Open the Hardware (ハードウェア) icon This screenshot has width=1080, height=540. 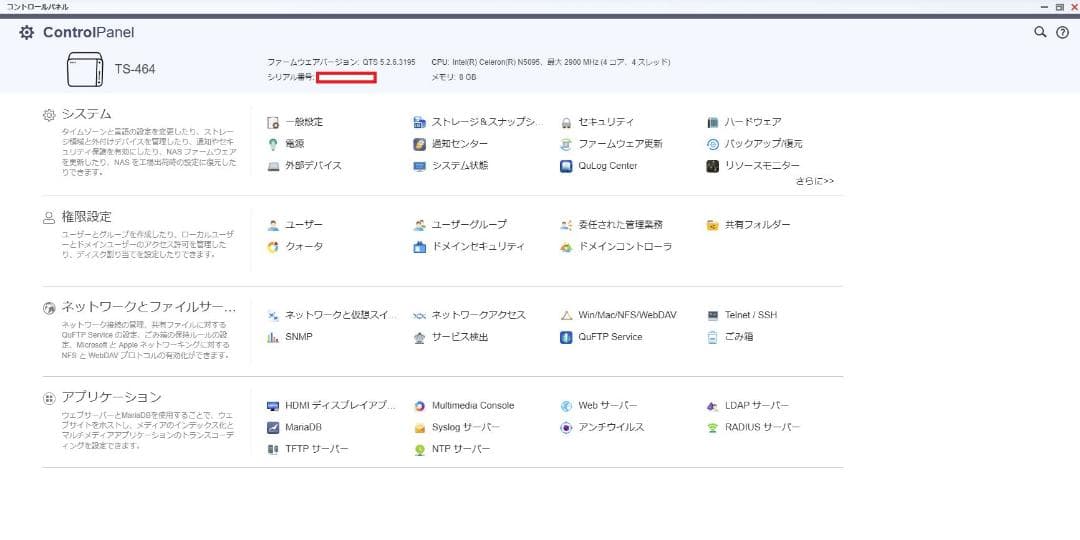tap(713, 123)
